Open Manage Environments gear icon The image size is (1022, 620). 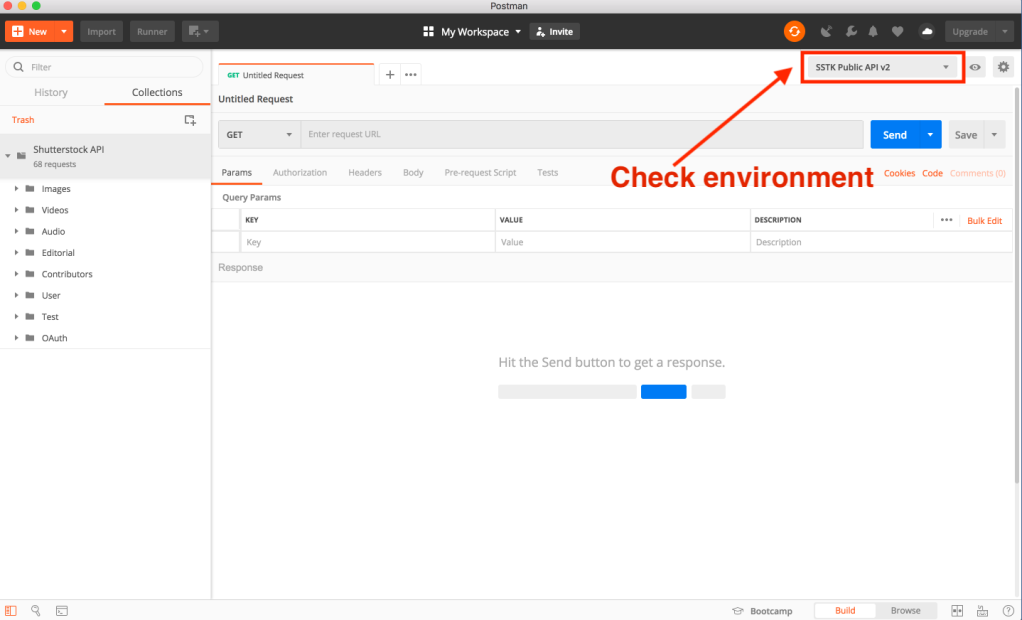point(1003,66)
